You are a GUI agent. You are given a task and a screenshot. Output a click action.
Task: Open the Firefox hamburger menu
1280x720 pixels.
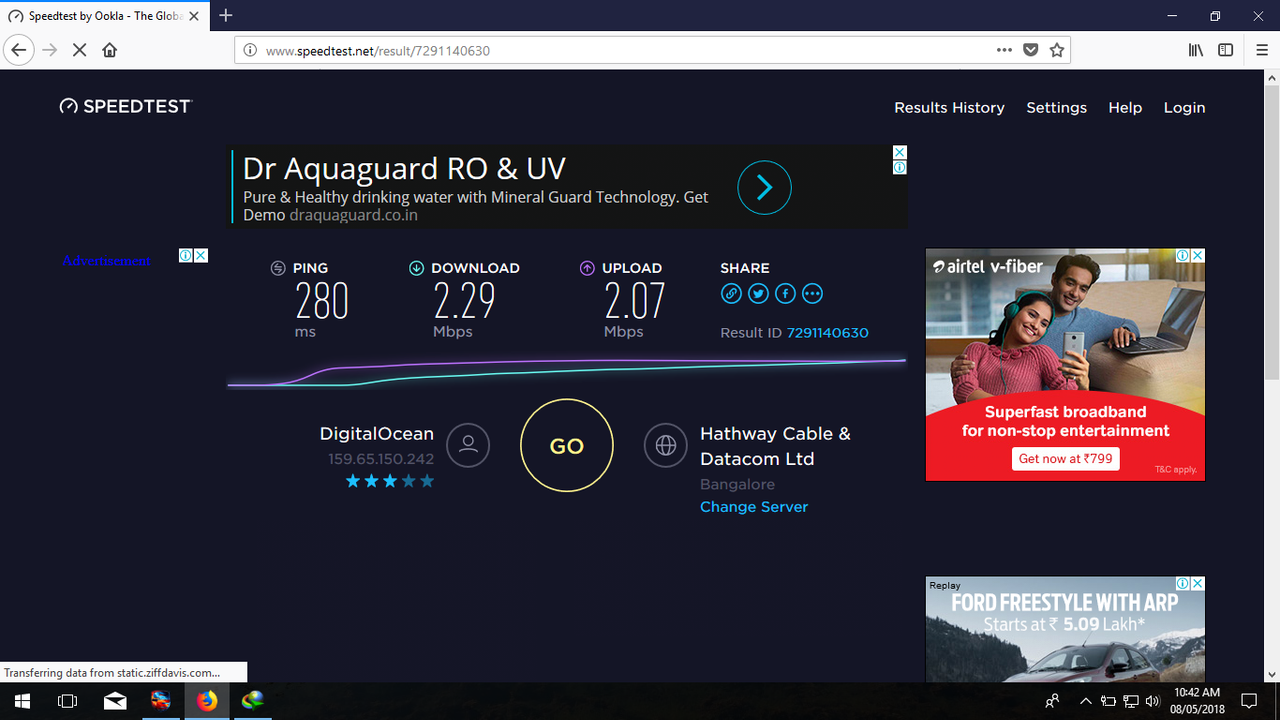pos(1260,49)
